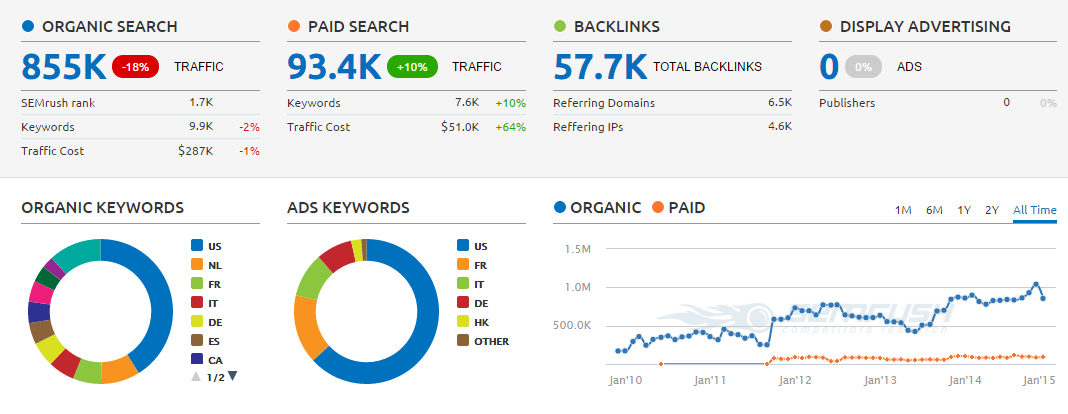Select the 1M time range tab
Image resolution: width=1068 pixels, height=414 pixels.
point(903,210)
